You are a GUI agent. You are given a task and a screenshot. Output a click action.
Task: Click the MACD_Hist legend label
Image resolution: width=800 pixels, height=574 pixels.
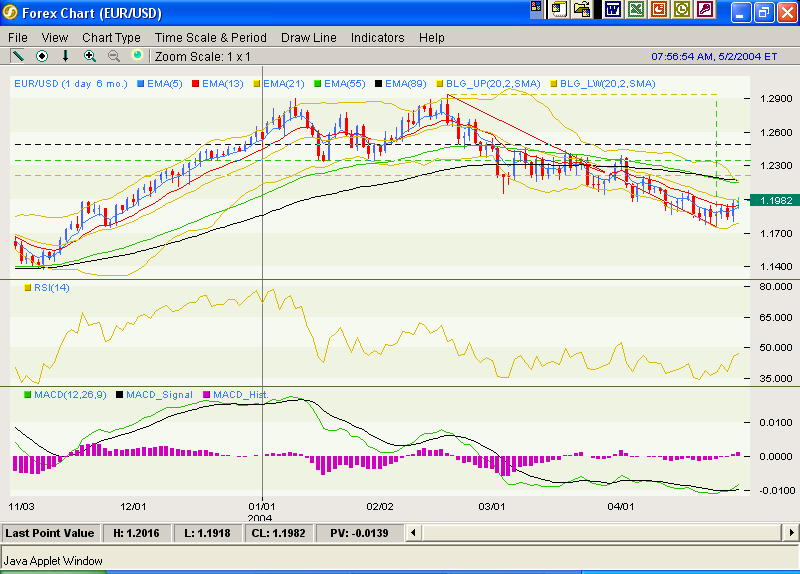(x=239, y=395)
